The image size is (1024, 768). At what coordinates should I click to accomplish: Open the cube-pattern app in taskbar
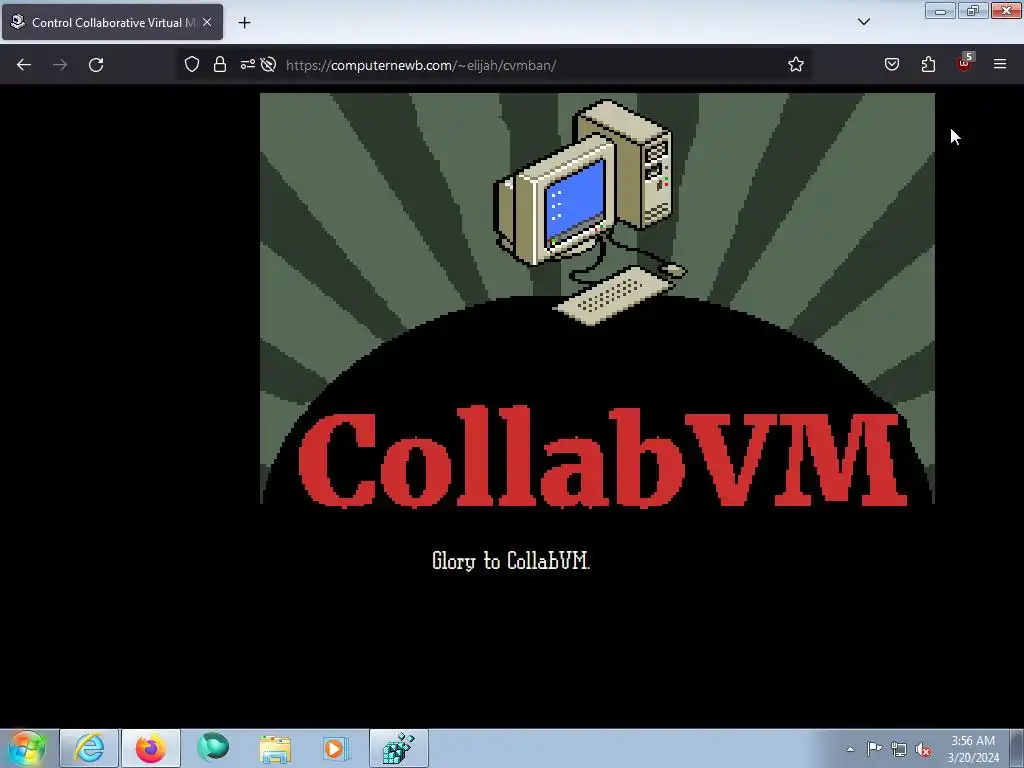click(x=399, y=748)
